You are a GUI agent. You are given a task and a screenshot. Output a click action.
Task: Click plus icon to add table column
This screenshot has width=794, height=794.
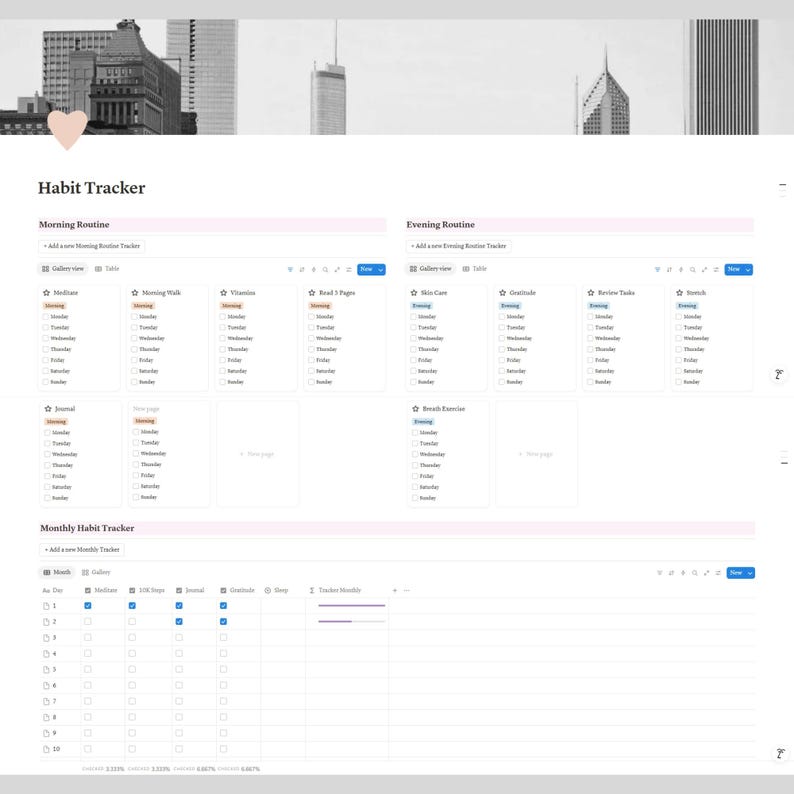395,590
